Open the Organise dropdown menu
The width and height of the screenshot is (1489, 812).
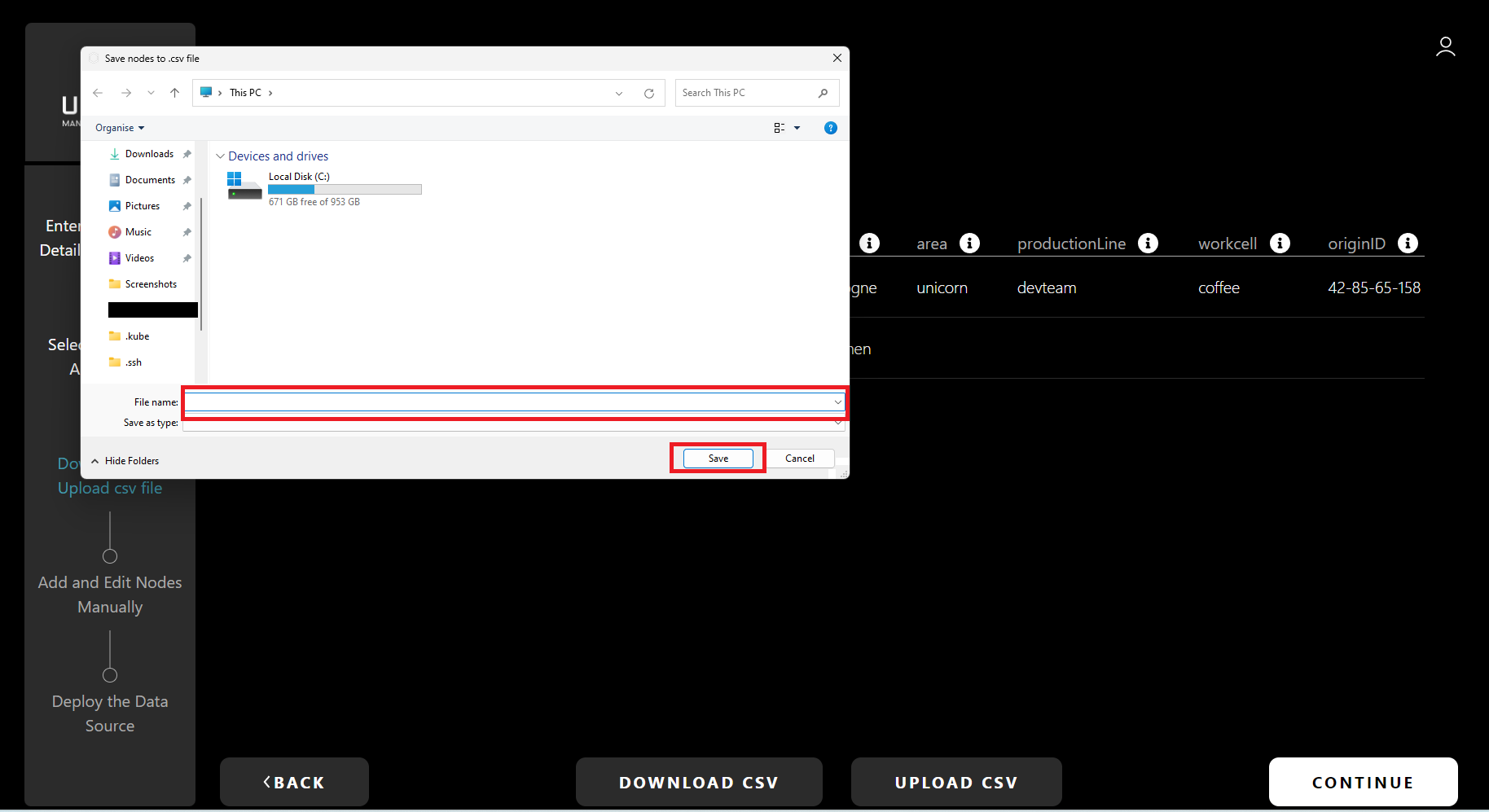pos(119,128)
